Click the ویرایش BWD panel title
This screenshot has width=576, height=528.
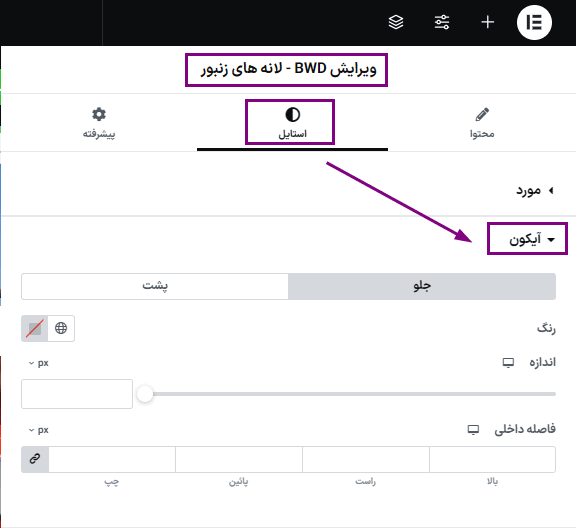(288, 69)
